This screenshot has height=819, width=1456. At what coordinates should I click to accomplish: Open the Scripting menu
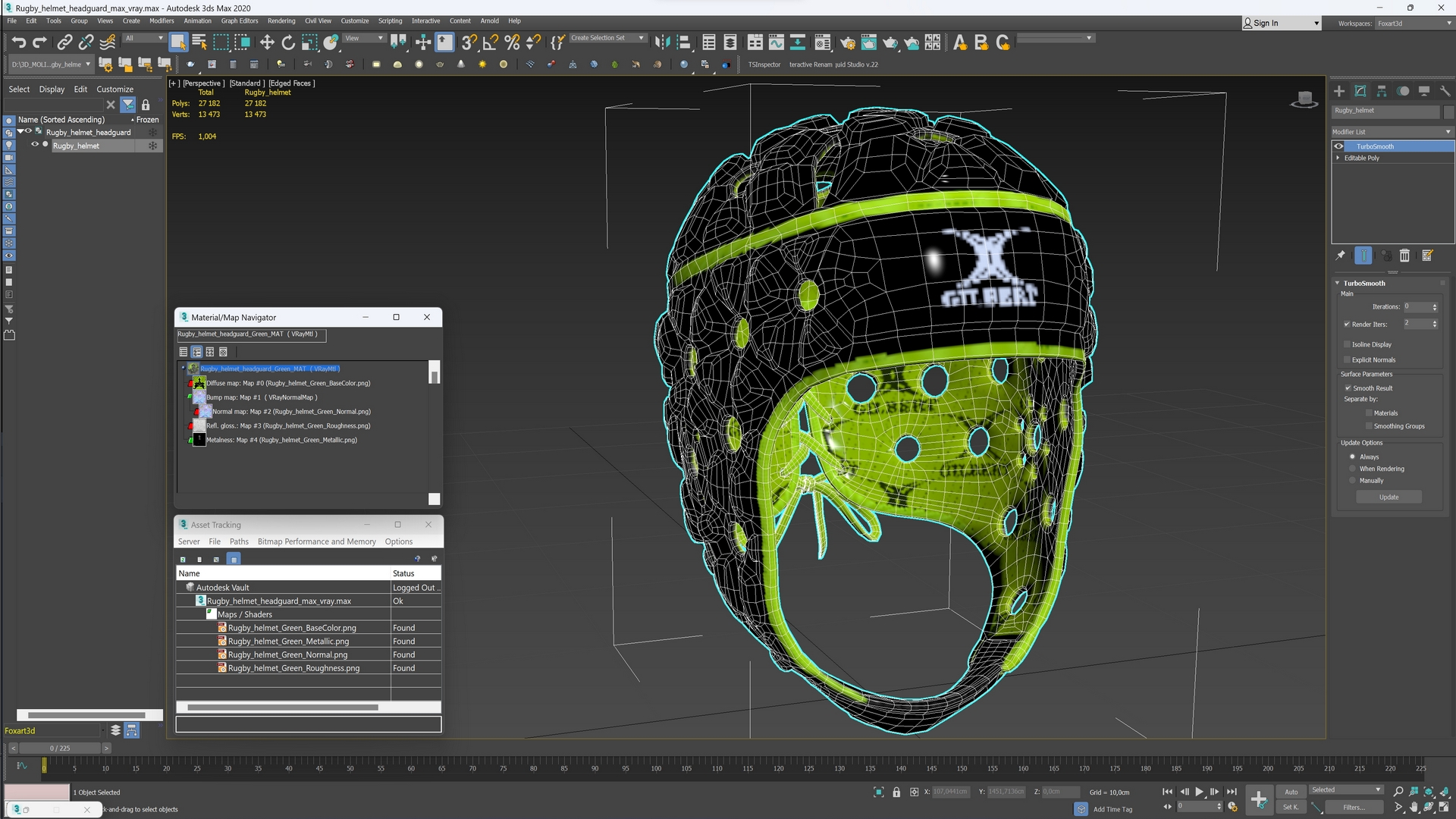pyautogui.click(x=391, y=21)
